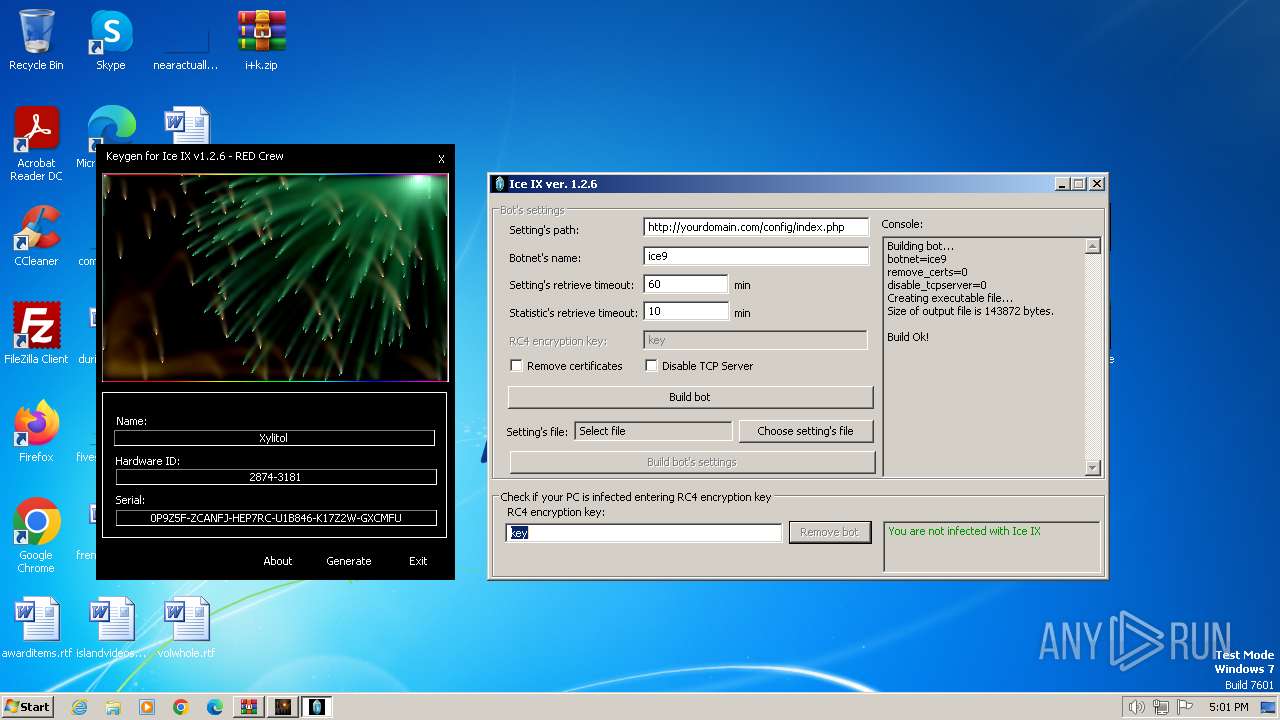Screen dimensions: 1280x720
Task: Edit the Botnet's name field
Action: pyautogui.click(x=756, y=257)
